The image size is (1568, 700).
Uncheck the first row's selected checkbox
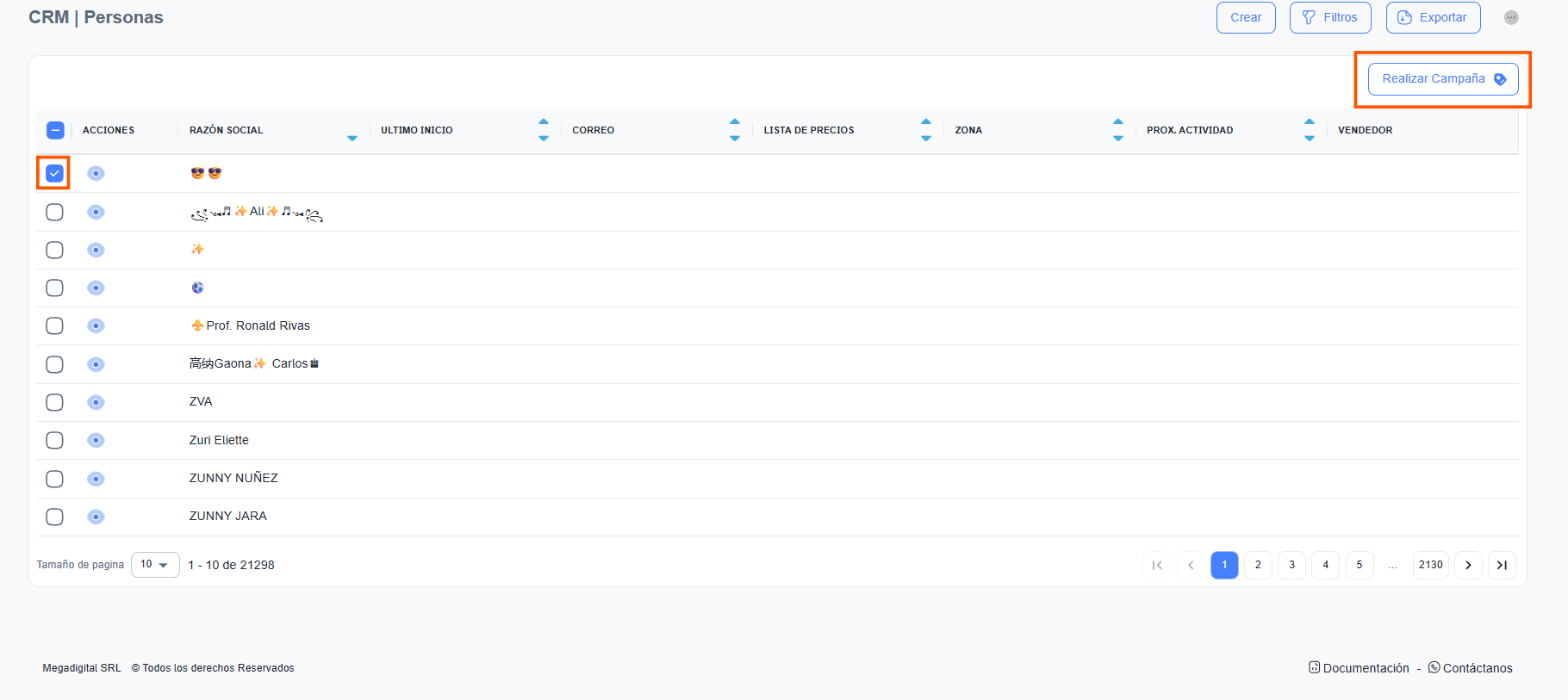(x=54, y=173)
